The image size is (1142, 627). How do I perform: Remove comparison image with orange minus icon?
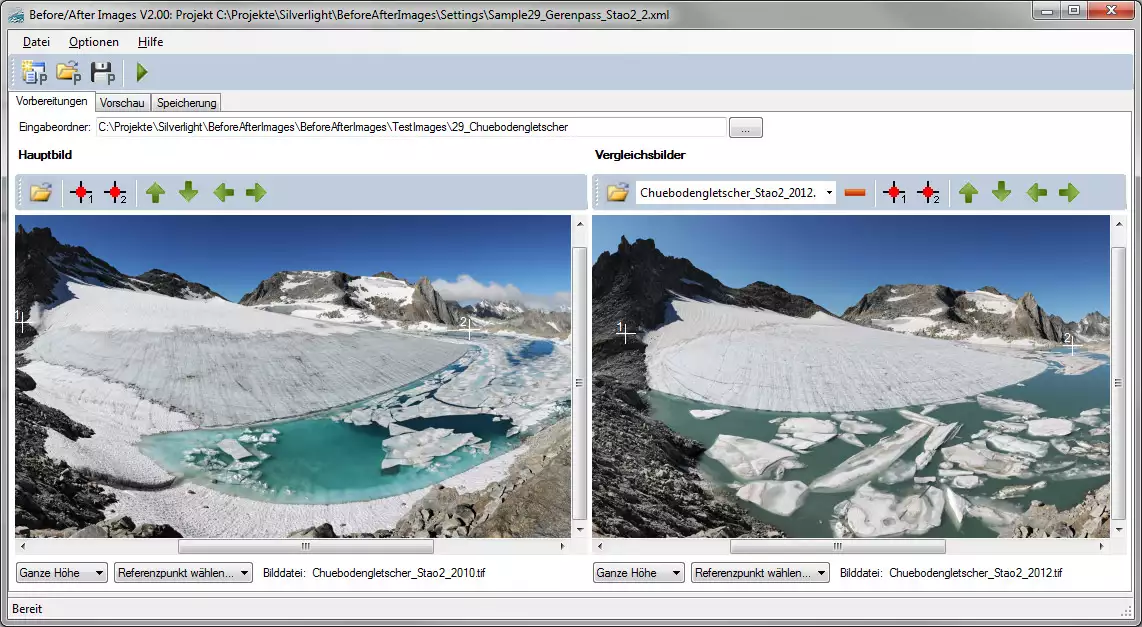coord(854,193)
